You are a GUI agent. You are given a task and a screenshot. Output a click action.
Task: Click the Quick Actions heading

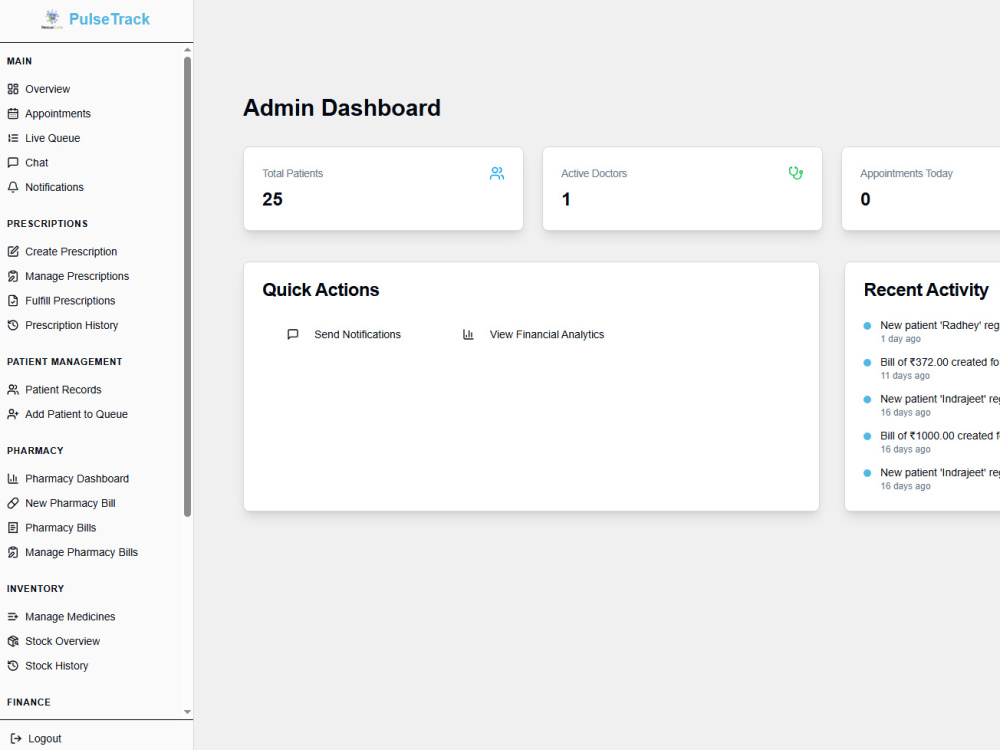pos(321,290)
